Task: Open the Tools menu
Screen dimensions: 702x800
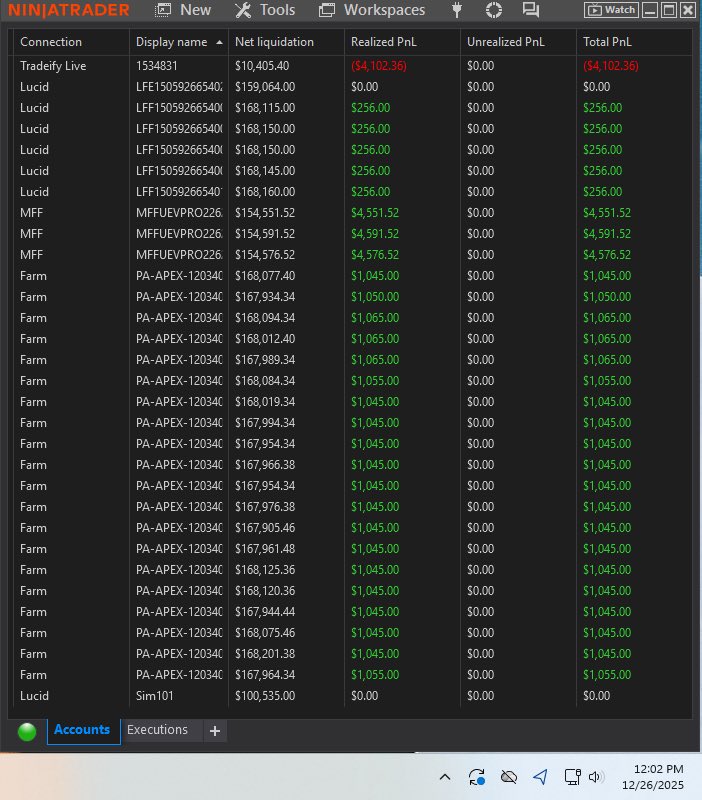Action: point(265,10)
